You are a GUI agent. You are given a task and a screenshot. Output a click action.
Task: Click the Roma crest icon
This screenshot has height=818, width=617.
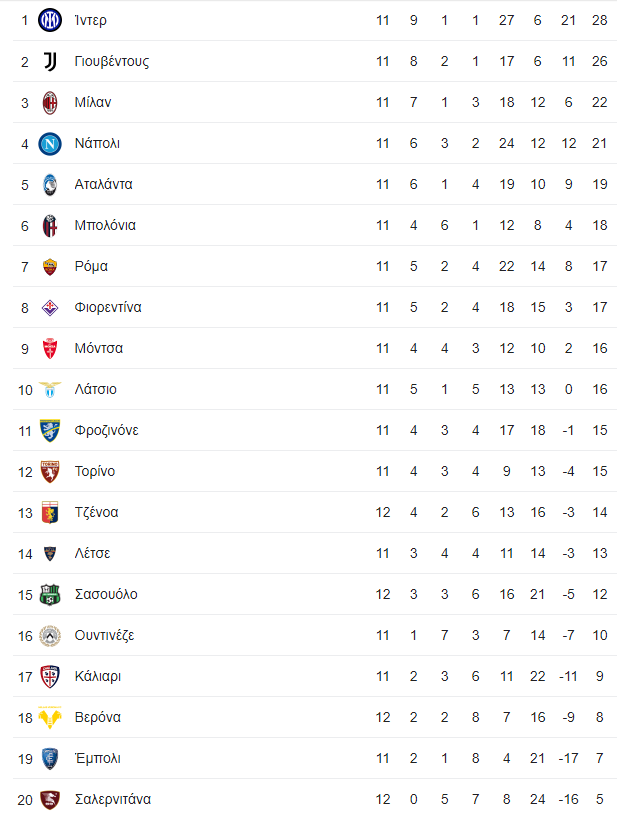(x=50, y=267)
